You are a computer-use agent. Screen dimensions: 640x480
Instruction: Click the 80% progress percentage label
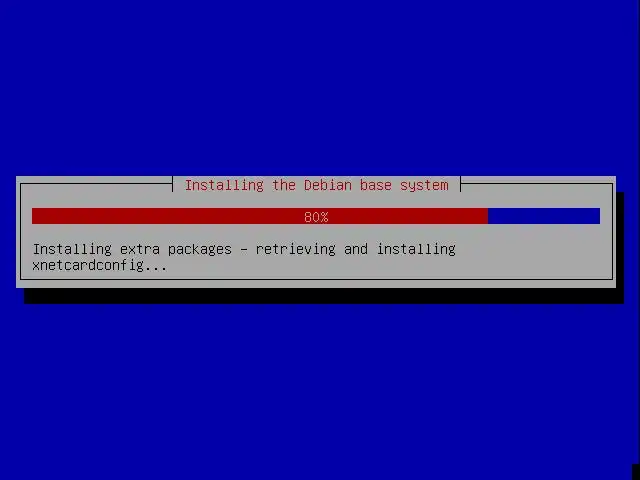tap(316, 217)
